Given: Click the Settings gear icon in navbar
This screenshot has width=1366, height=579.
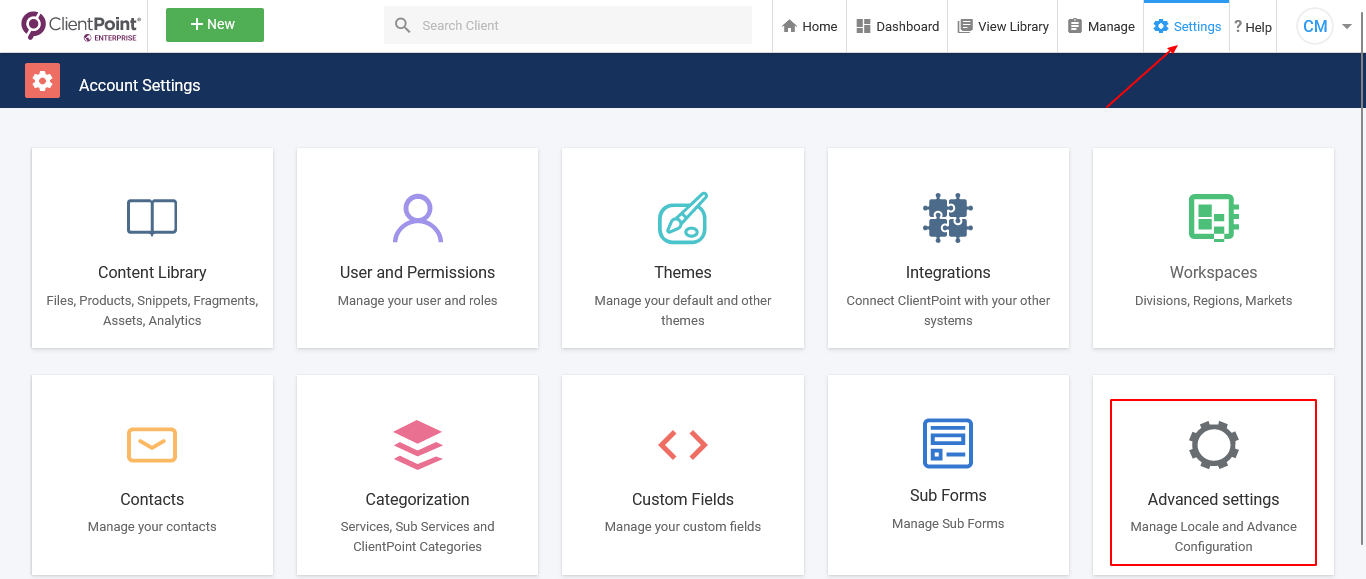Looking at the screenshot, I should (1161, 26).
